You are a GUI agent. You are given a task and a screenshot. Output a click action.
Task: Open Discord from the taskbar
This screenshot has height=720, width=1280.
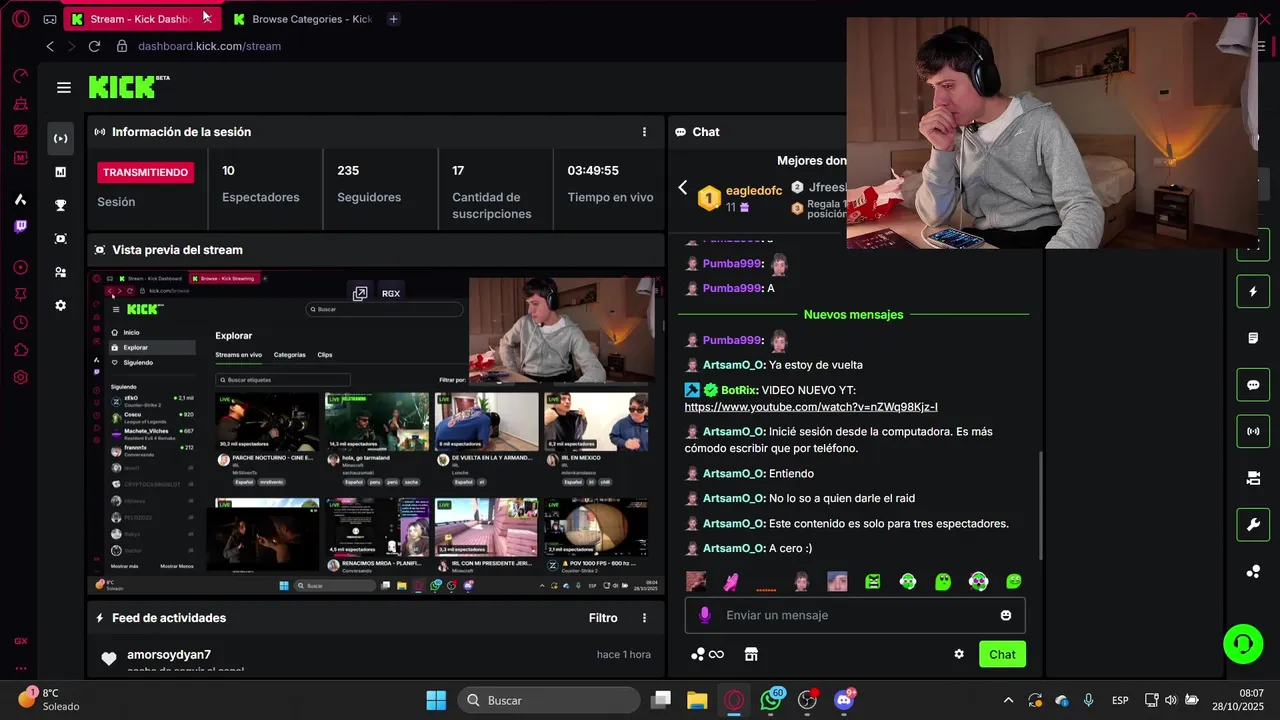pos(845,700)
